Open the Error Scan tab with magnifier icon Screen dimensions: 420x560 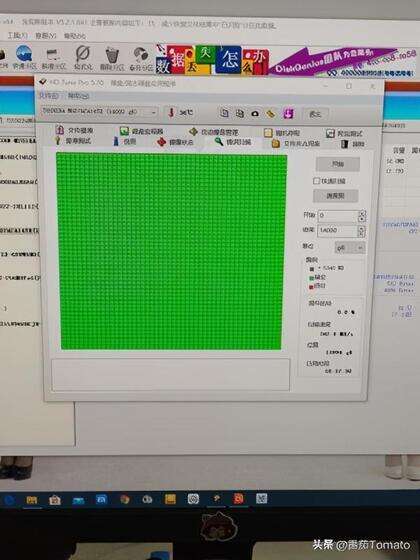(x=234, y=142)
